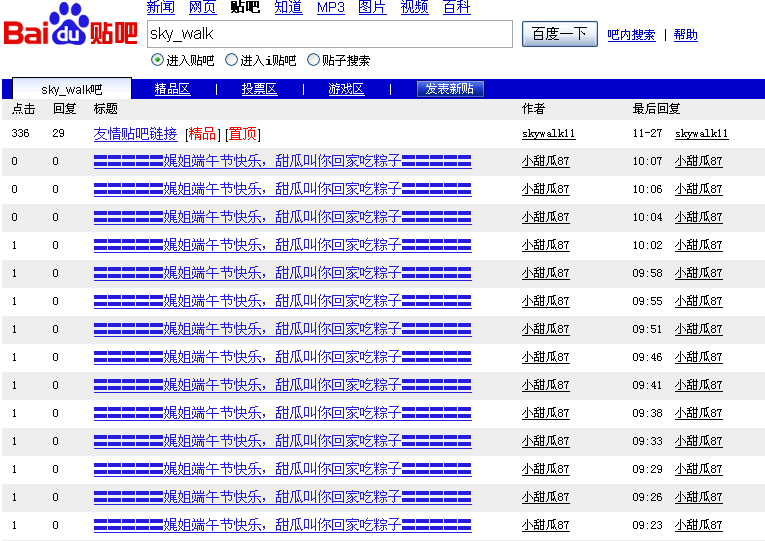Click the 336 click count value
Image resolution: width=765 pixels, height=541 pixels.
[x=20, y=133]
